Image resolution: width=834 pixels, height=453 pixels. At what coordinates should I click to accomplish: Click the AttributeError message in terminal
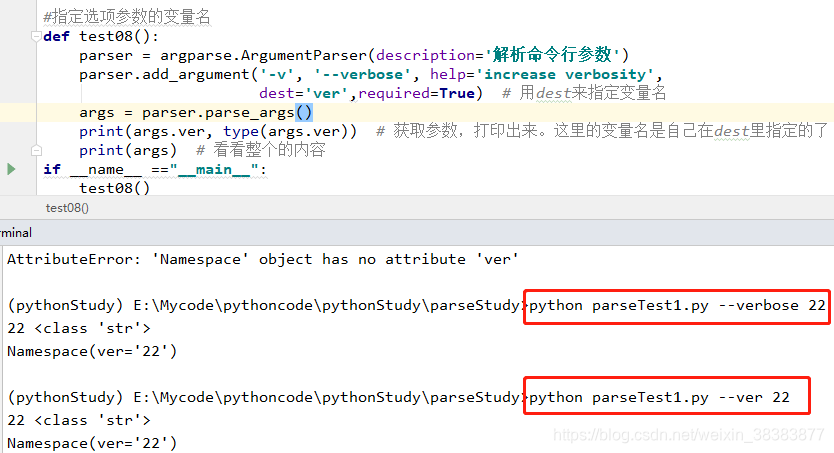tap(263, 259)
